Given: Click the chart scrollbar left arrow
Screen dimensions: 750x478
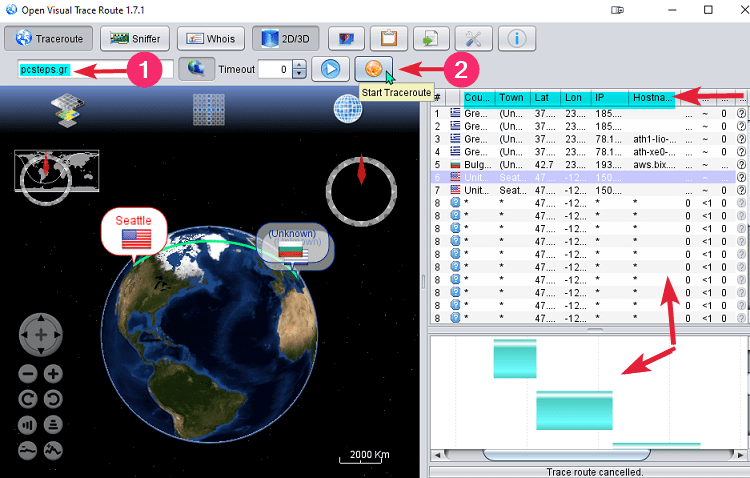Looking at the screenshot, I should point(437,455).
